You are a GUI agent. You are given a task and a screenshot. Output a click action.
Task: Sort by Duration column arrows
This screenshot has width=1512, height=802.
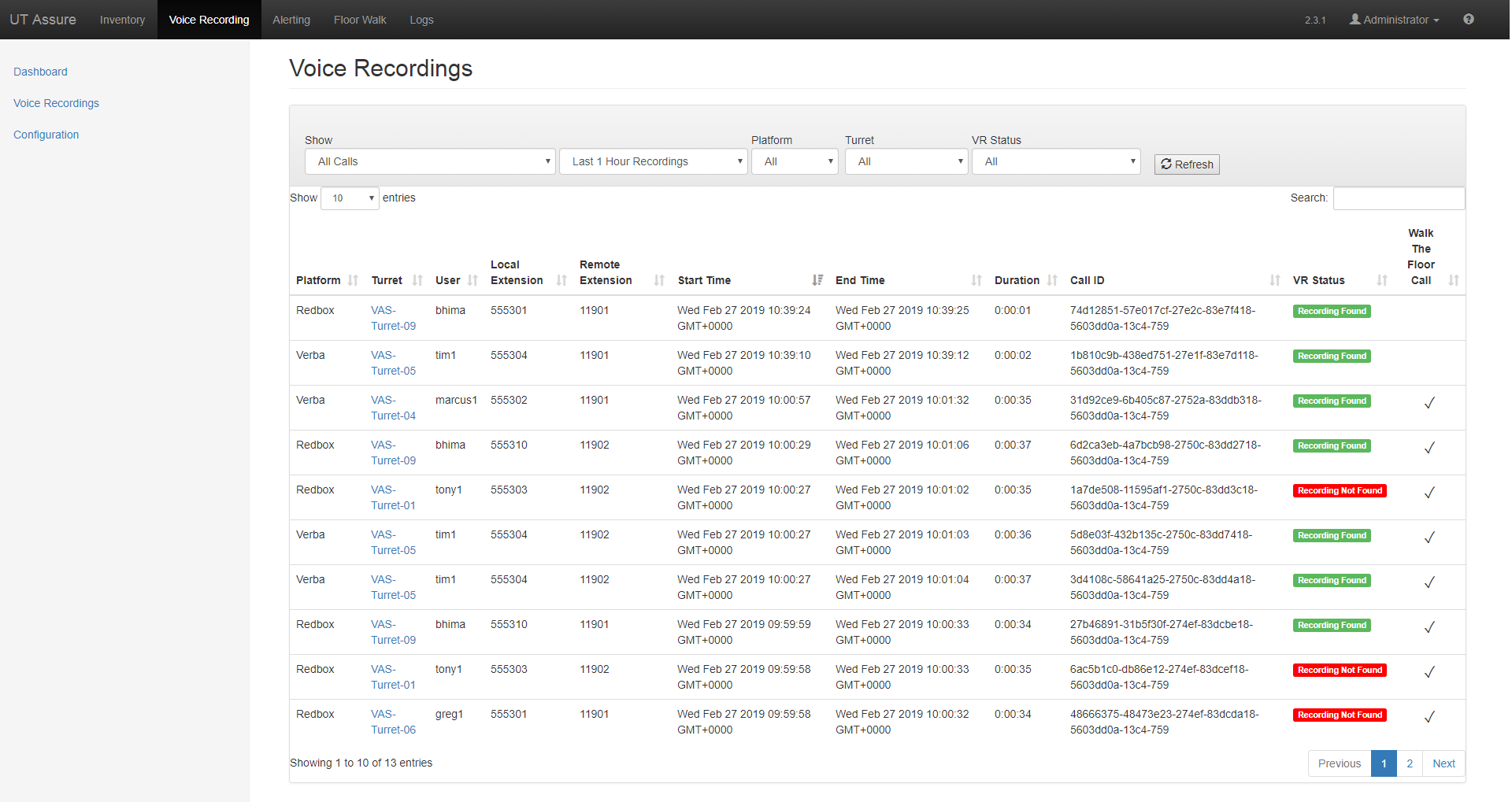pyautogui.click(x=1052, y=280)
